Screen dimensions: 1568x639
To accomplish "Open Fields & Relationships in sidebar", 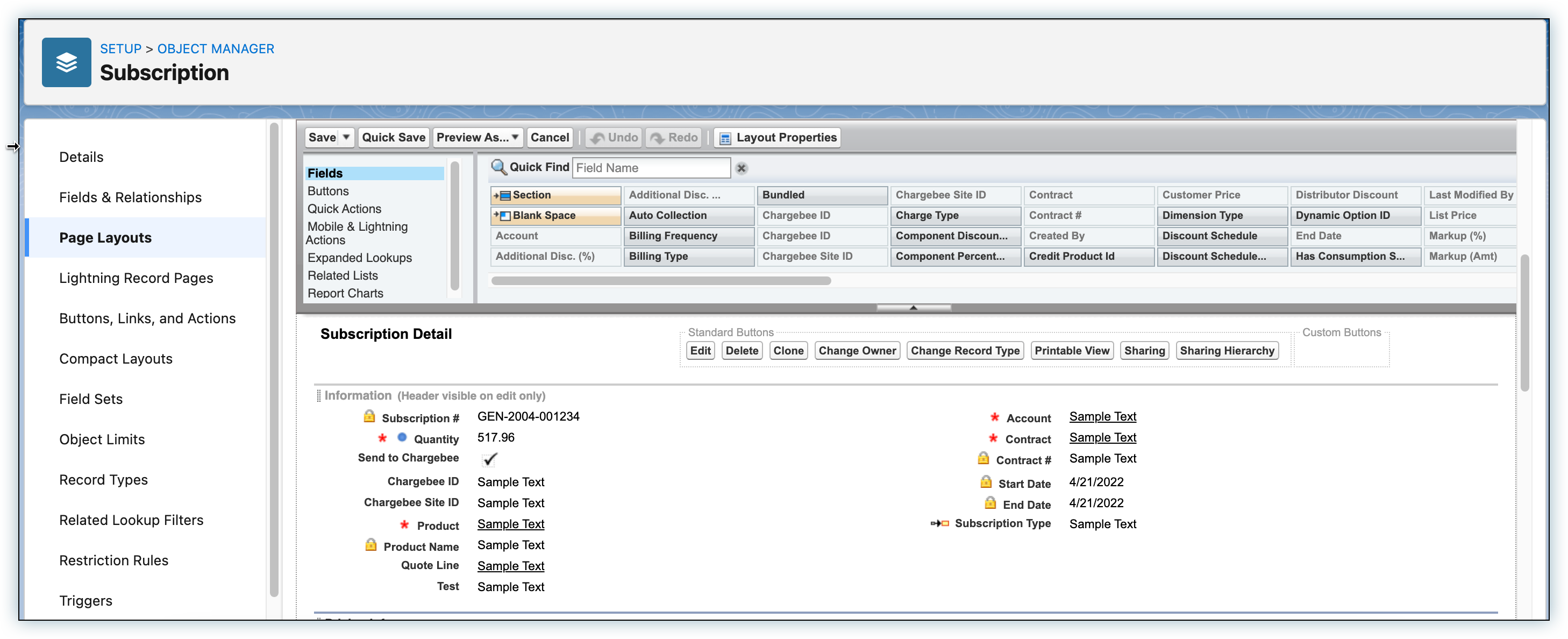I will pos(130,197).
